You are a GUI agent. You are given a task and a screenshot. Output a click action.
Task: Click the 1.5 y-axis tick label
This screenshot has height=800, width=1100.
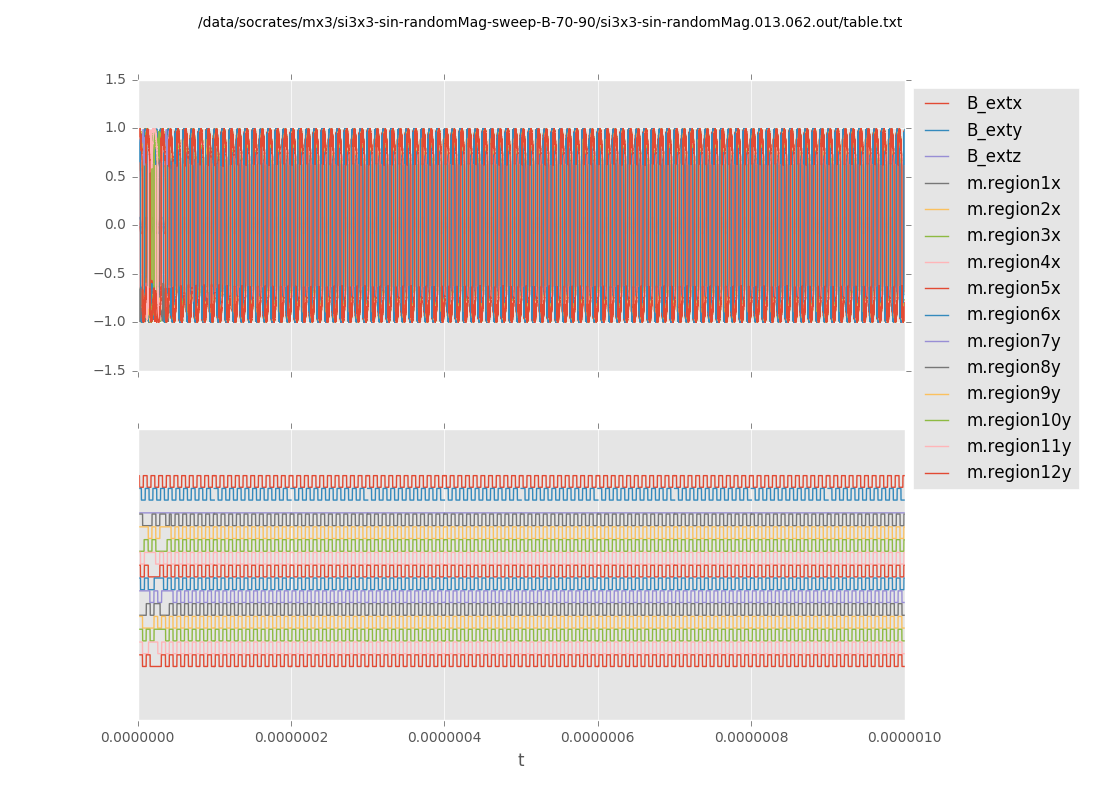coord(115,79)
